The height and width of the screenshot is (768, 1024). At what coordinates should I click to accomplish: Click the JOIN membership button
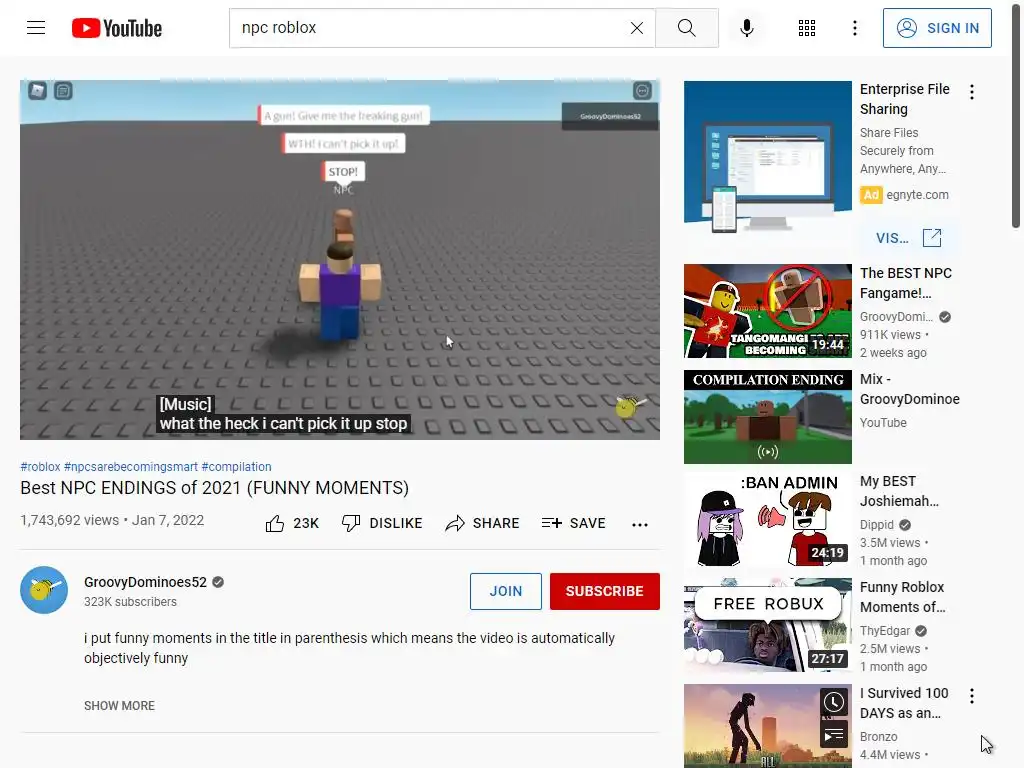coord(505,591)
